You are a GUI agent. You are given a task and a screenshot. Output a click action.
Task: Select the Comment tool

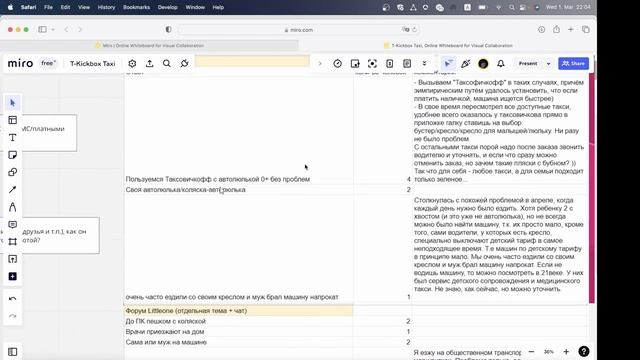(x=13, y=224)
